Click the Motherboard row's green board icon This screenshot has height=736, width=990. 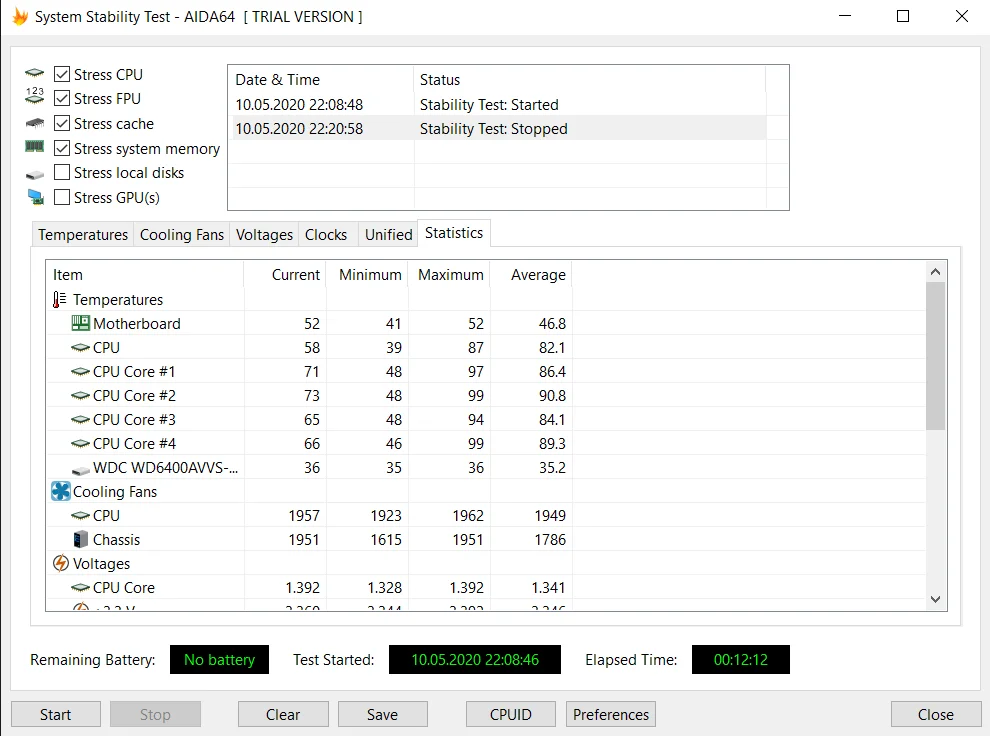80,323
